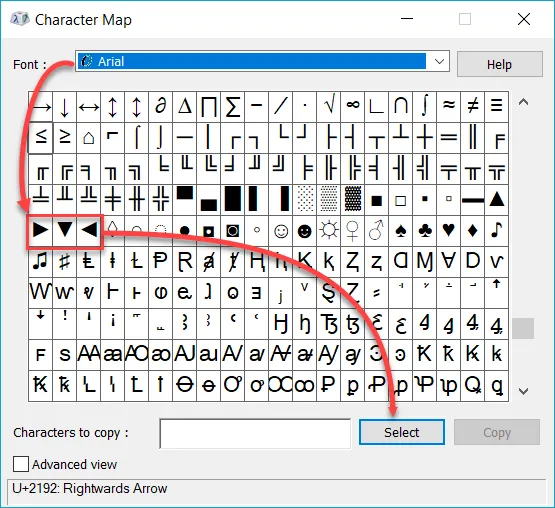Click the Select button
The height and width of the screenshot is (508, 555).
point(402,432)
